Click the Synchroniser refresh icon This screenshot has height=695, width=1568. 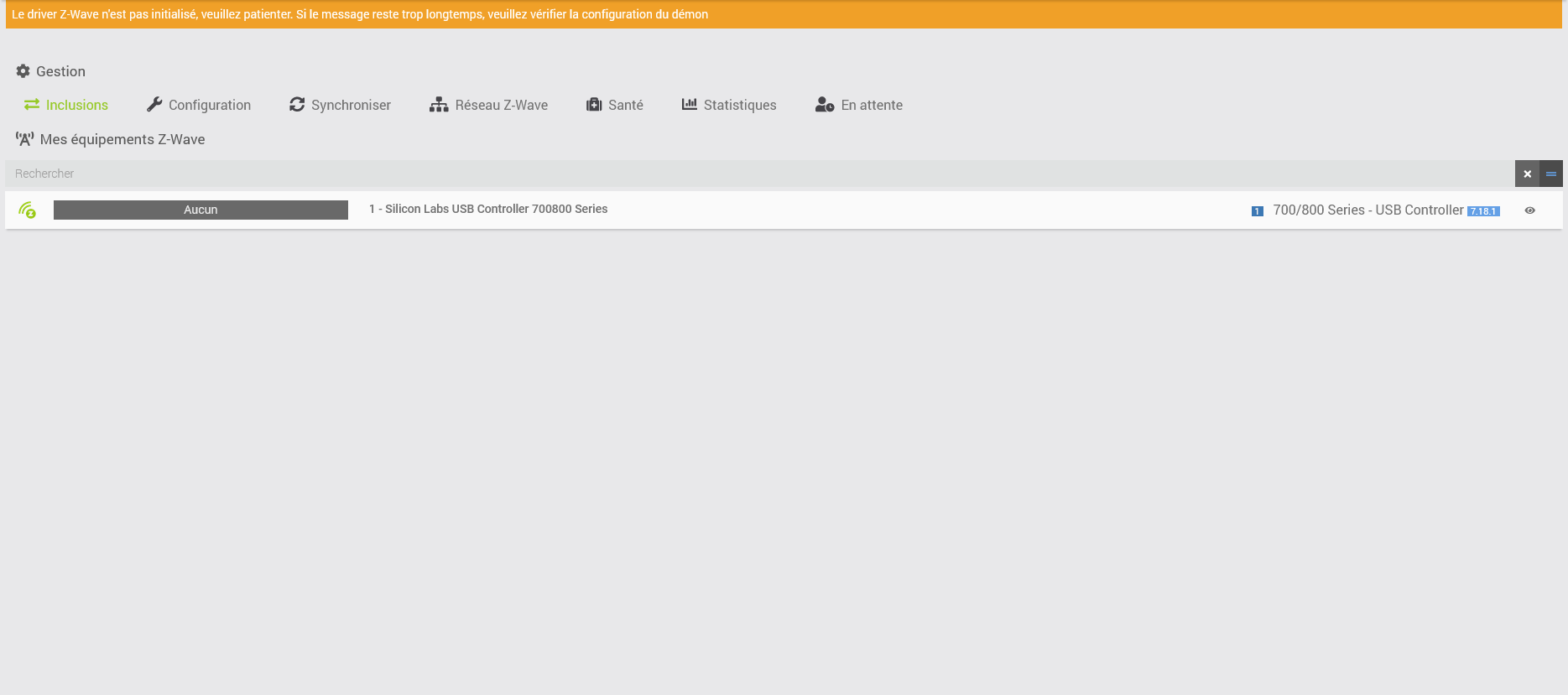point(297,104)
